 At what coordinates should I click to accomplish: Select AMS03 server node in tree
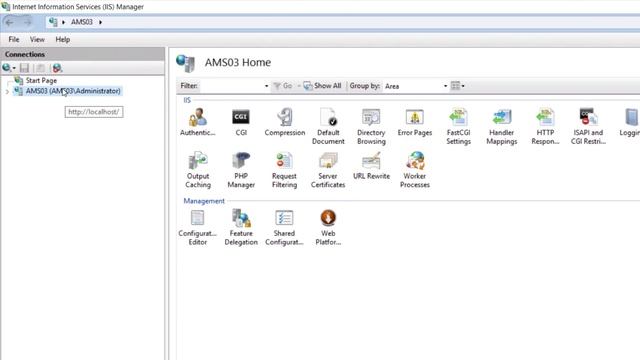coord(73,91)
